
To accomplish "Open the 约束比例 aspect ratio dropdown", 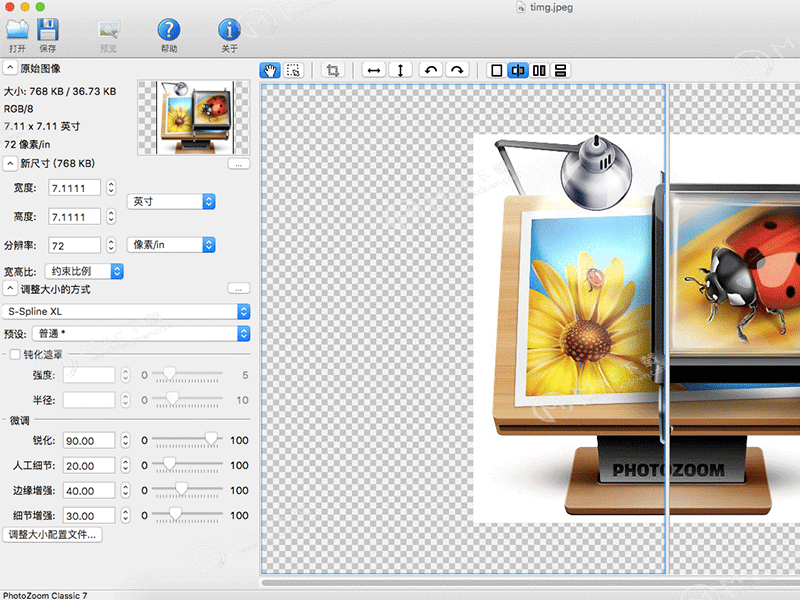I will pyautogui.click(x=84, y=271).
